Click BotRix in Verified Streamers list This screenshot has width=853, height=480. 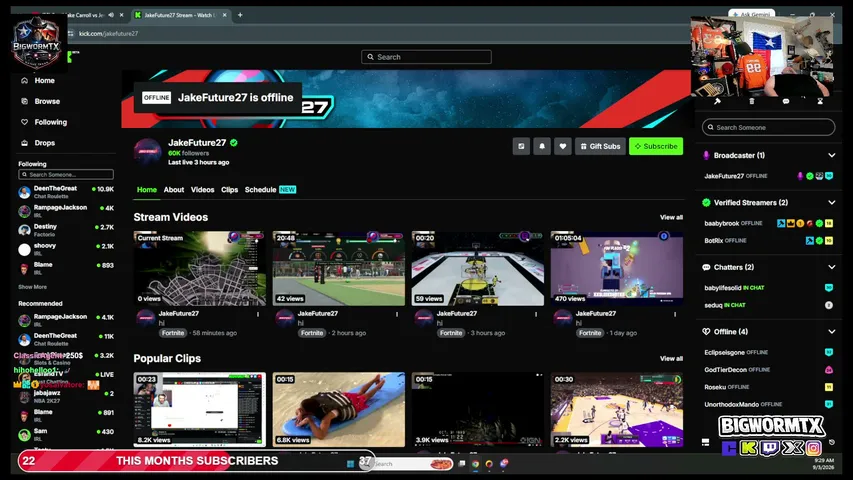[x=713, y=241]
